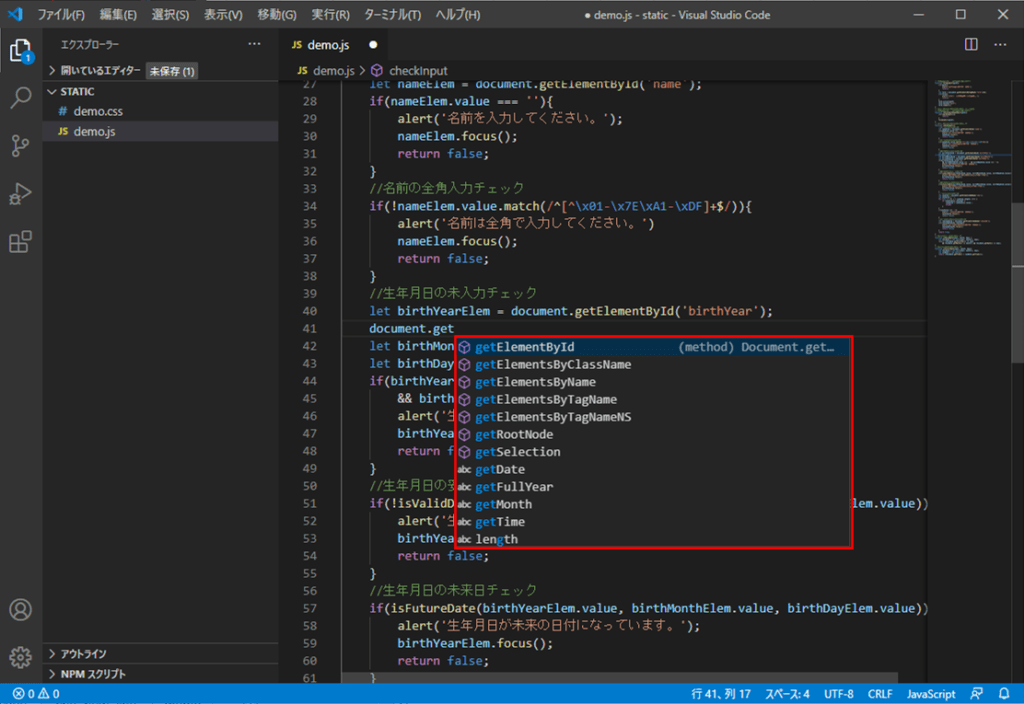Split the editor using the split icon
Viewport: 1024px width, 704px height.
(969, 44)
